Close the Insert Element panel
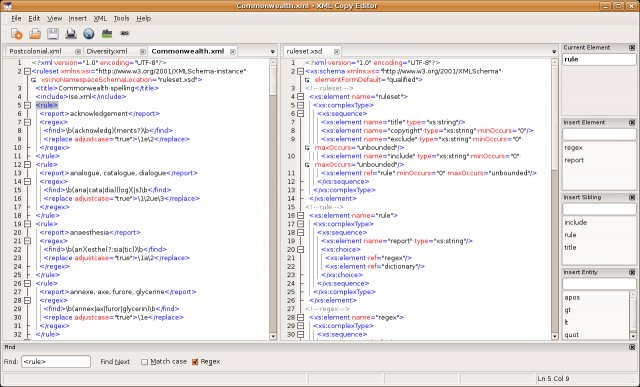 [x=632, y=122]
